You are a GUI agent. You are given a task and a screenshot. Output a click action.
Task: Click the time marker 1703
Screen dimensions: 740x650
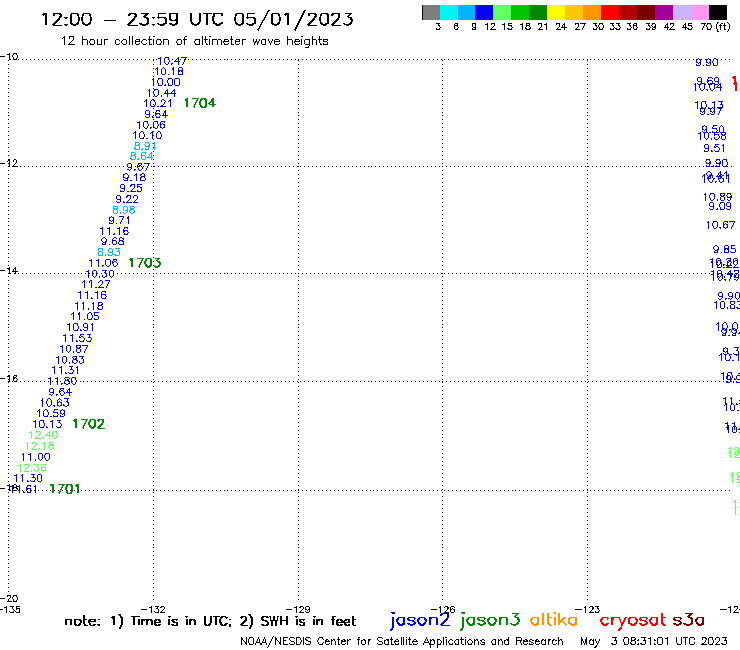tap(145, 262)
